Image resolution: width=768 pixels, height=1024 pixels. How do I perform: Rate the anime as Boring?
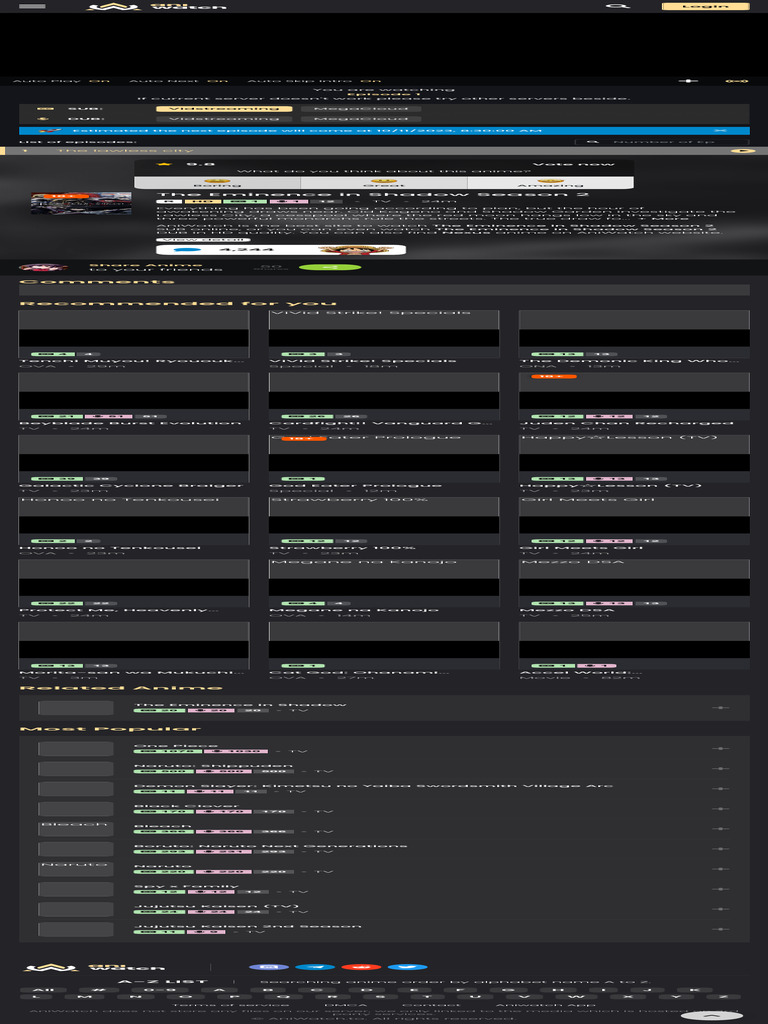(x=217, y=183)
